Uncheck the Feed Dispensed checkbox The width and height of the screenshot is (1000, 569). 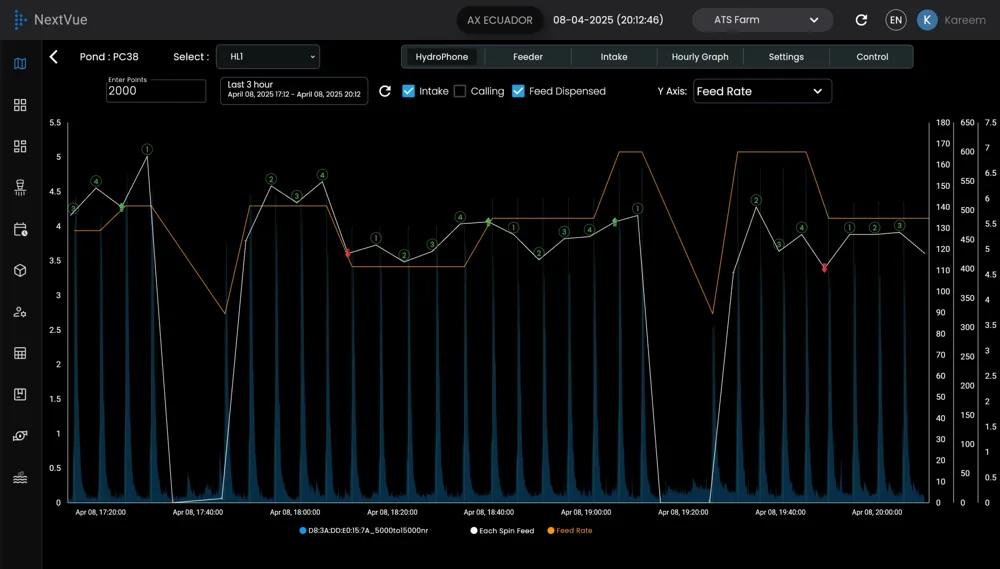click(518, 91)
